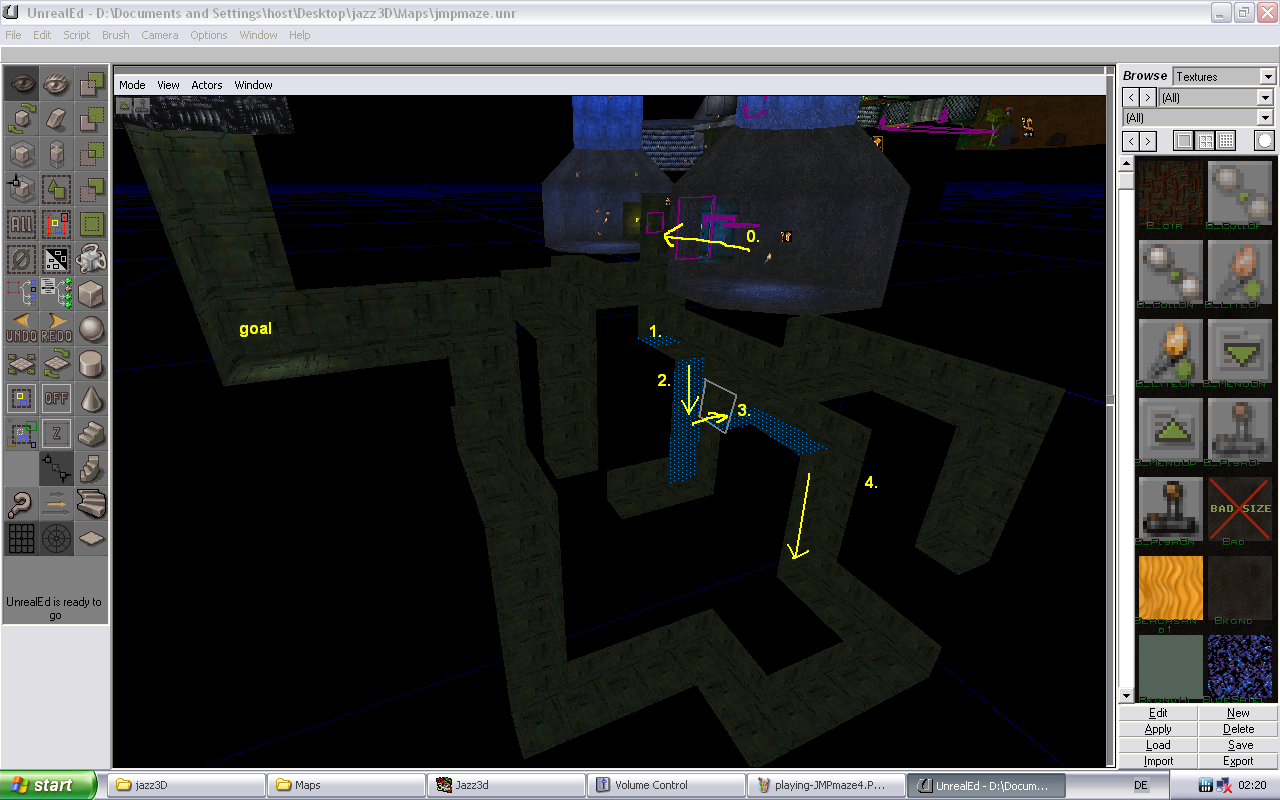Select the B_MenuDn green arrow texture thumbnail
Screen dimensions: 1280x800
(x=1240, y=351)
